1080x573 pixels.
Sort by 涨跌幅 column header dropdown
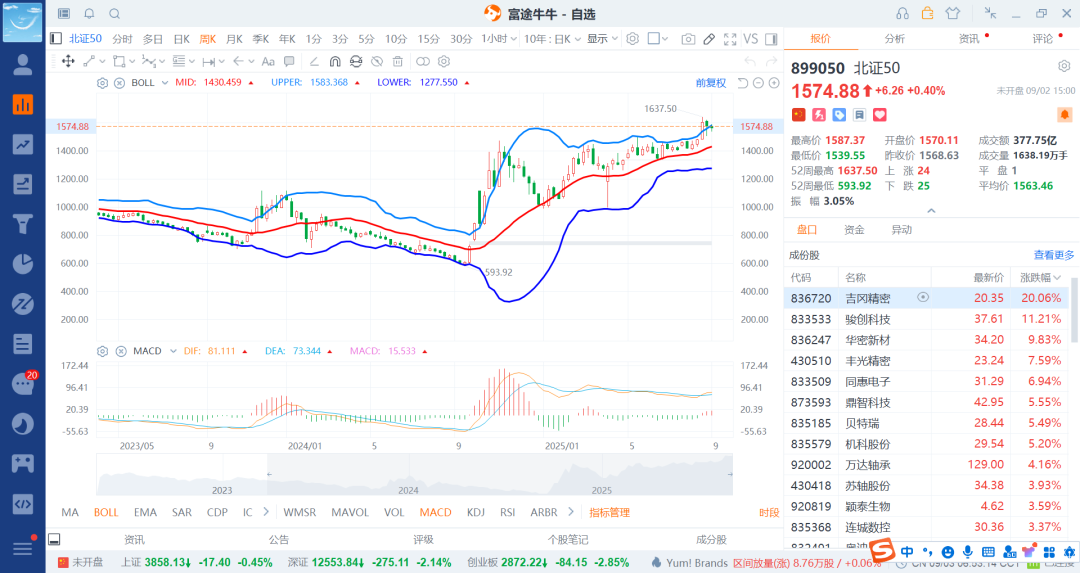[x=1041, y=278]
